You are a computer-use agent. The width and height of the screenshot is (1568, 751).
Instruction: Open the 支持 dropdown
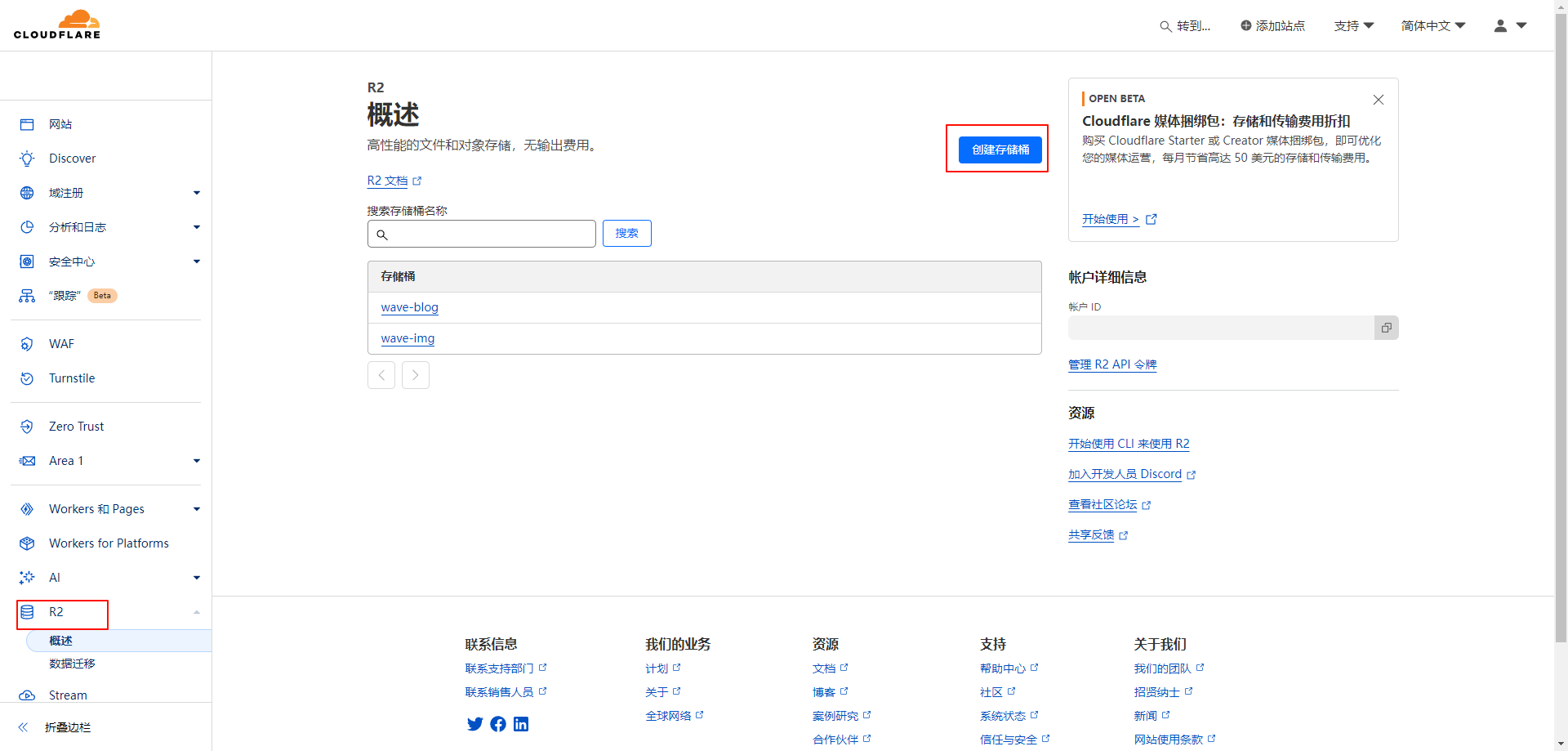point(1354,26)
